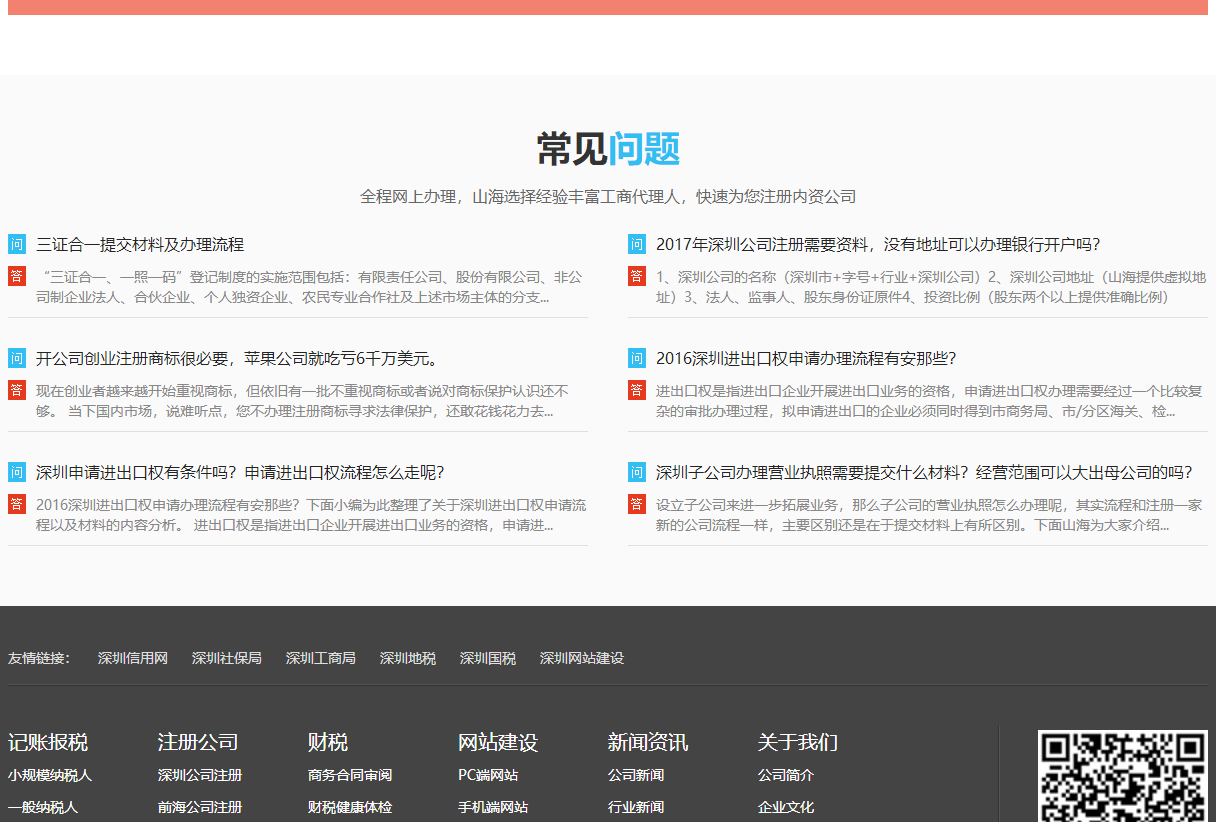Open question 深圳子公司办理营业执照需要提交什么材料
The image size is (1216, 822).
(x=924, y=472)
